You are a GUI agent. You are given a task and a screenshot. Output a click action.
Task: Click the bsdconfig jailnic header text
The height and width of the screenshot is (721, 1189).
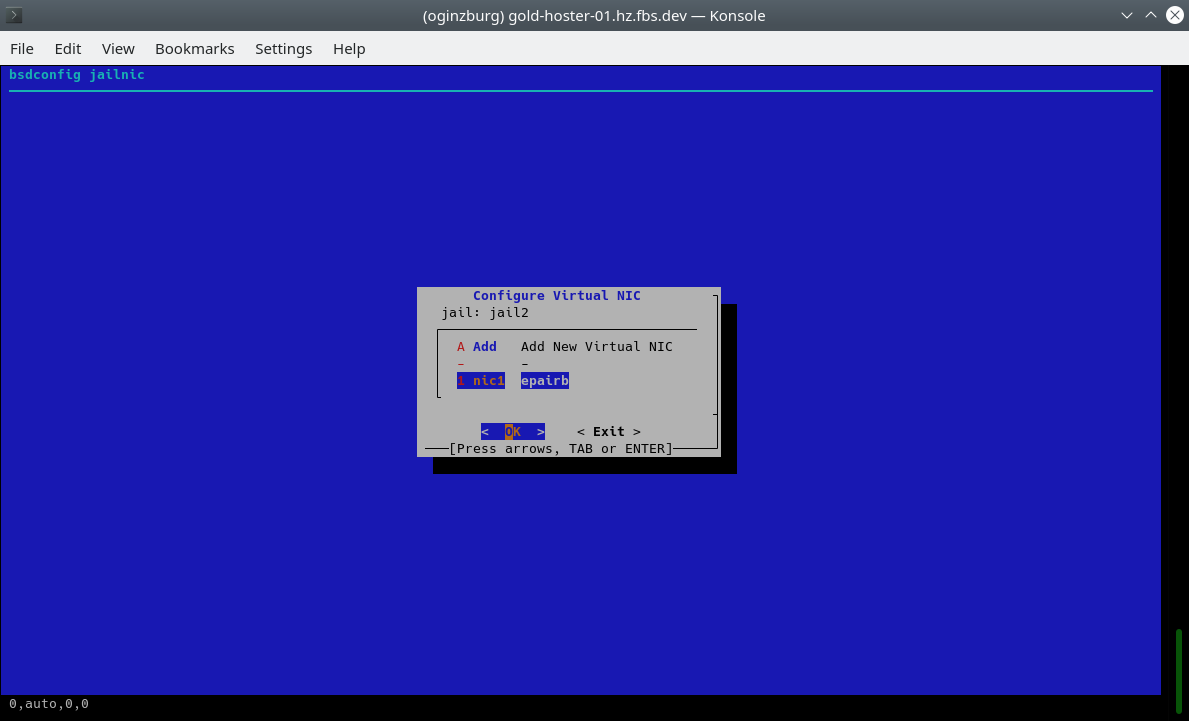(77, 74)
